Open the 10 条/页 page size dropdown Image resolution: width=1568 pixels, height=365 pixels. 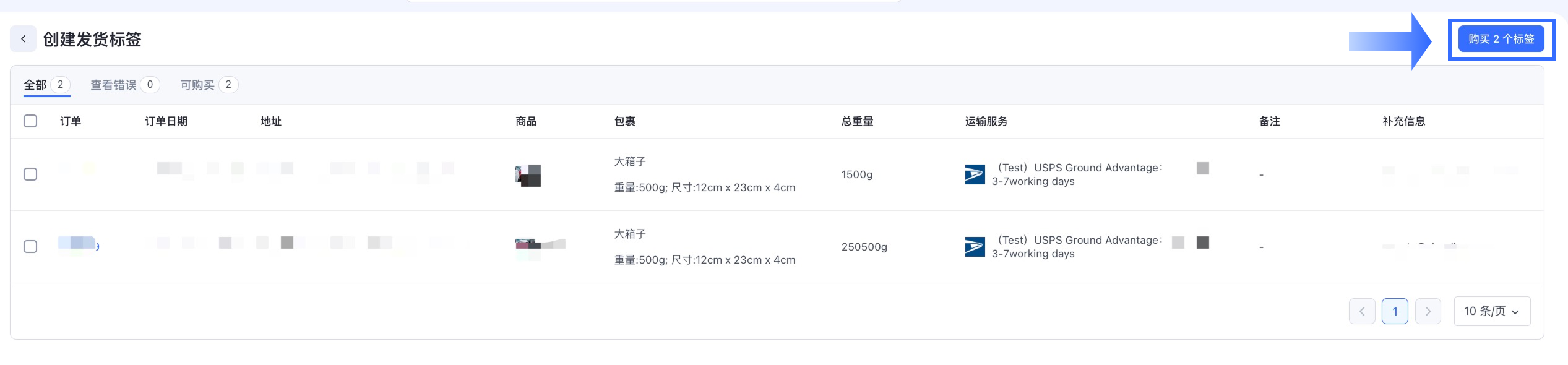(1492, 311)
